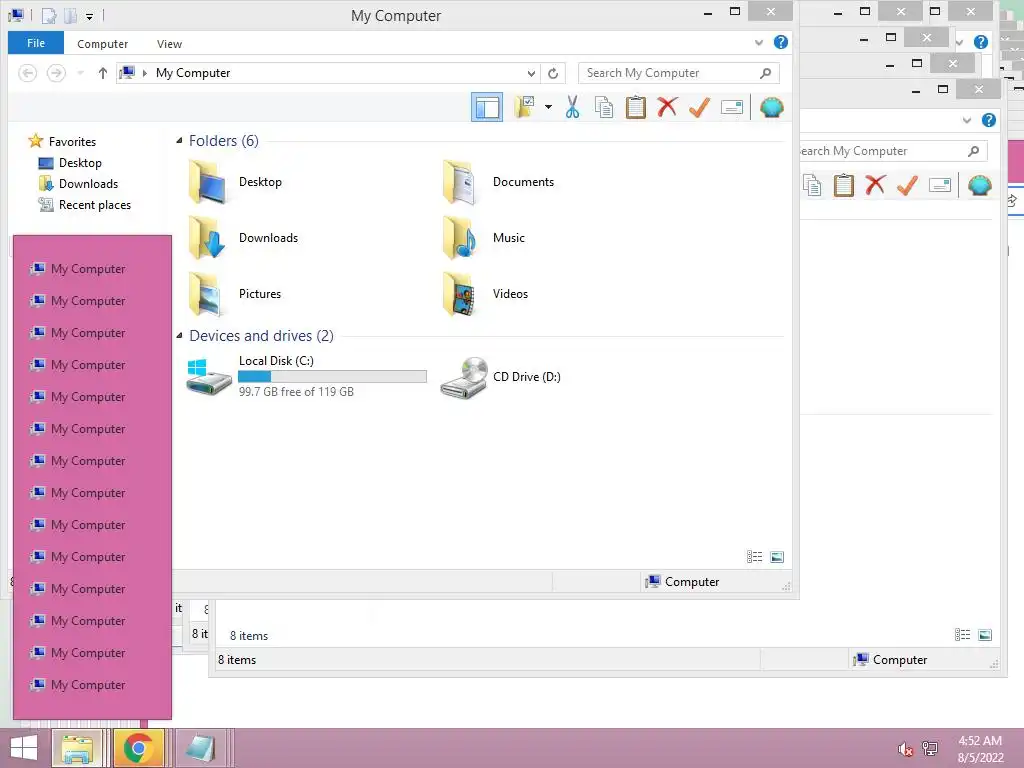Screen dimensions: 1024x768
Task: Select Desktop under Favorites
Action: click(70, 163)
